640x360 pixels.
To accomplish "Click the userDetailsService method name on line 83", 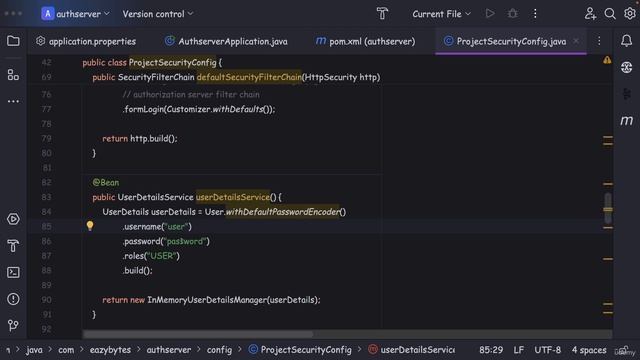I will pos(233,197).
